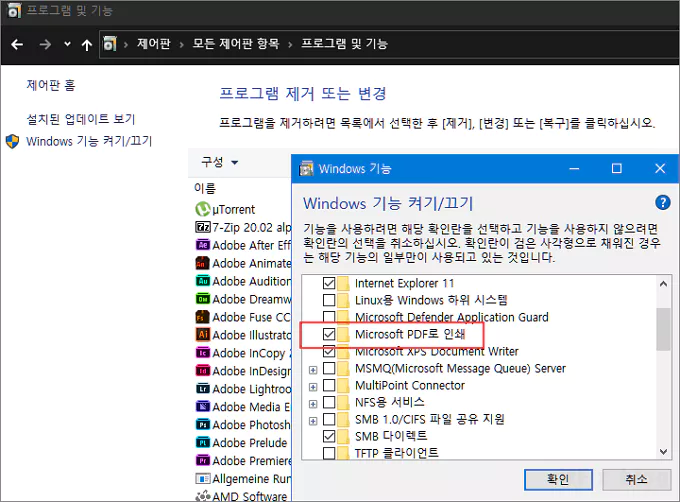This screenshot has height=502, width=680.
Task: Check the TFTP 클라이언트 checkbox
Action: tap(329, 453)
